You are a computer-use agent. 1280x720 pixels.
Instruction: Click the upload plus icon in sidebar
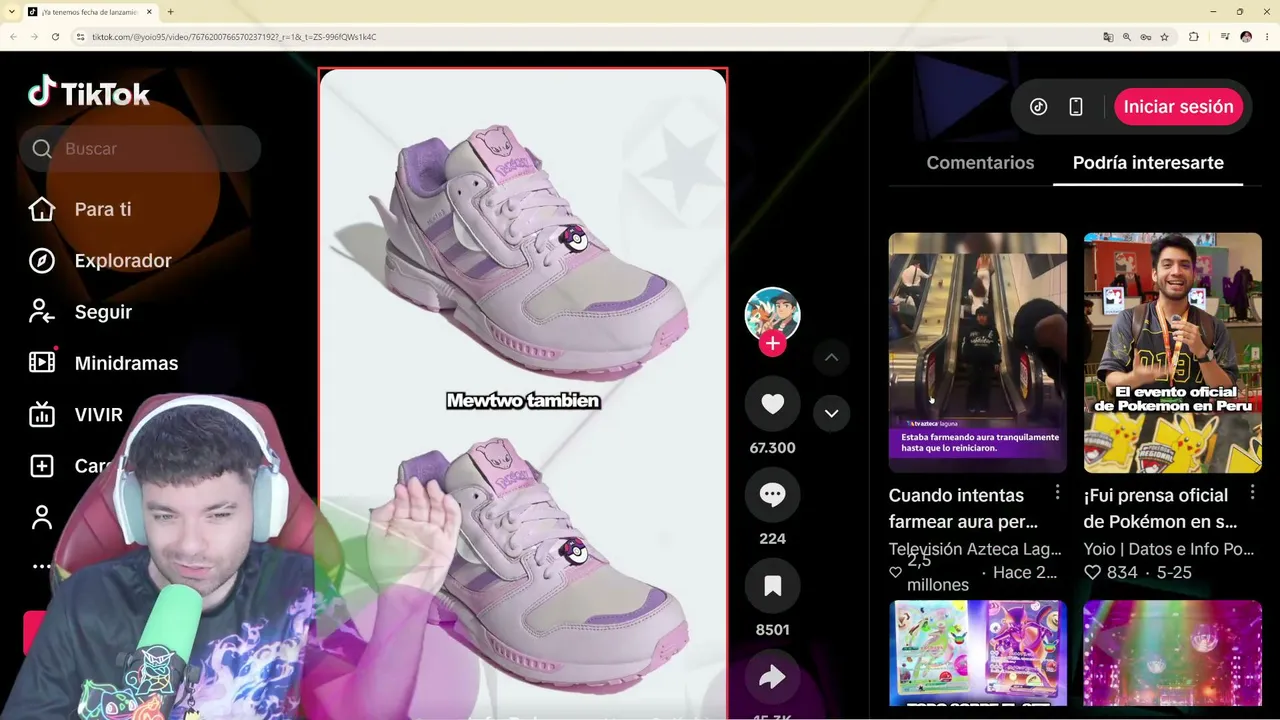coord(42,466)
